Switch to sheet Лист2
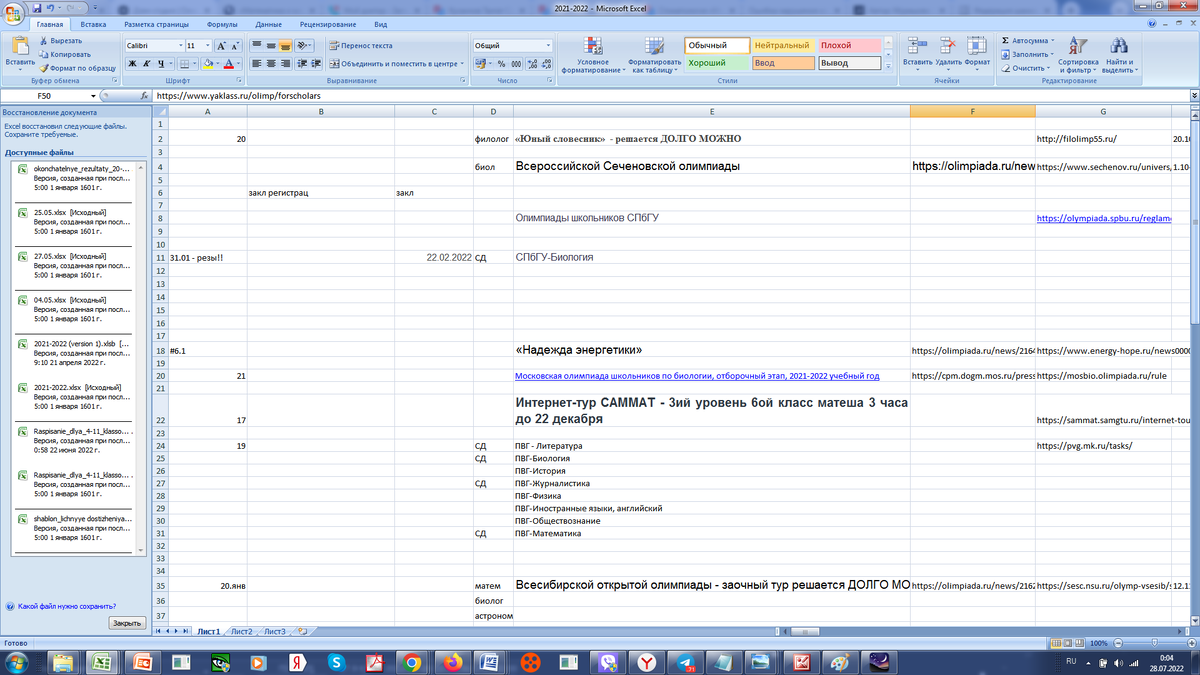Screen dimensions: 1200x675 241,632
